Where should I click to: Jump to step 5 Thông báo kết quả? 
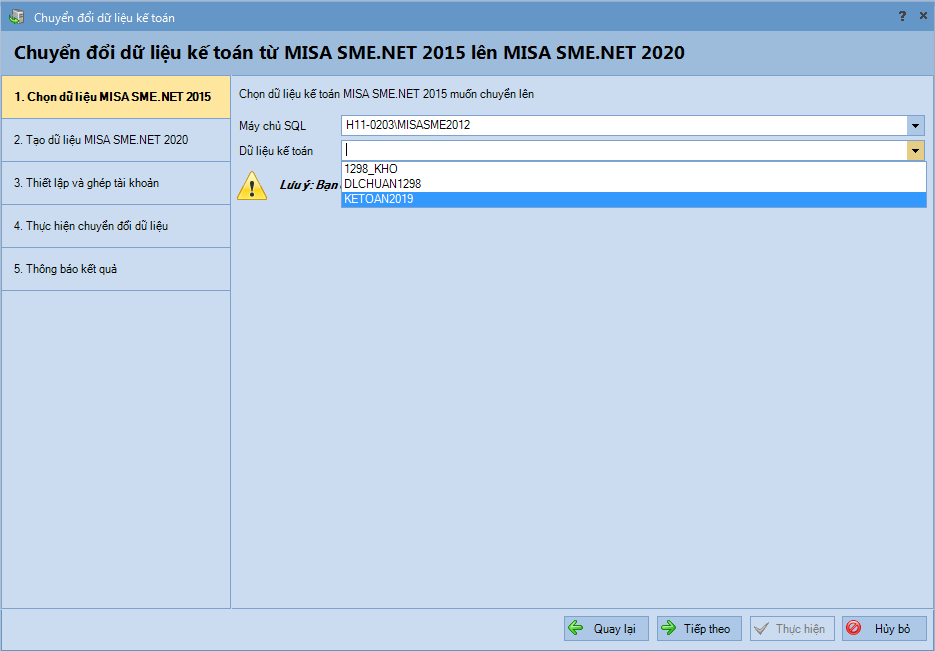point(116,269)
